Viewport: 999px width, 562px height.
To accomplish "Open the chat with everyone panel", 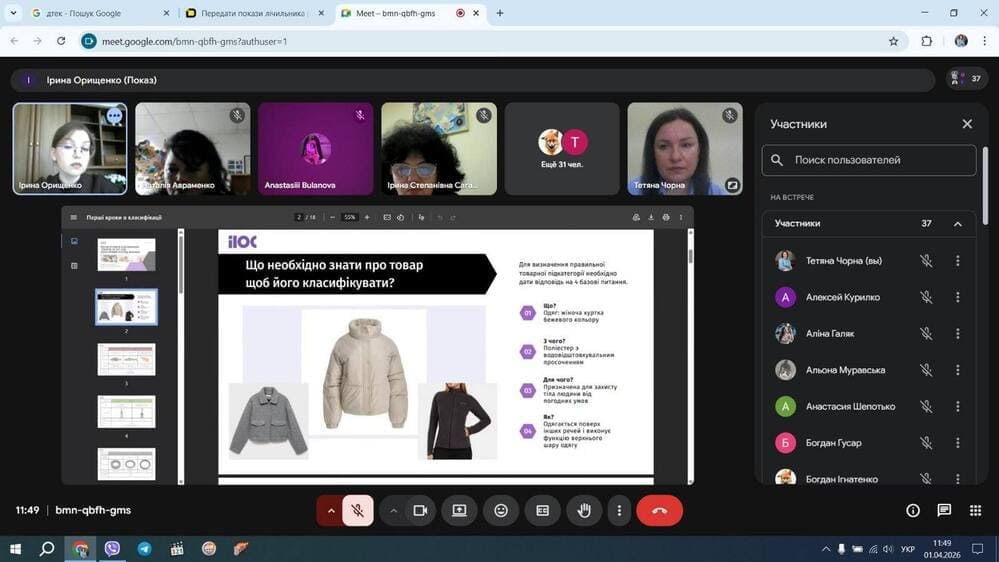I will click(x=944, y=511).
